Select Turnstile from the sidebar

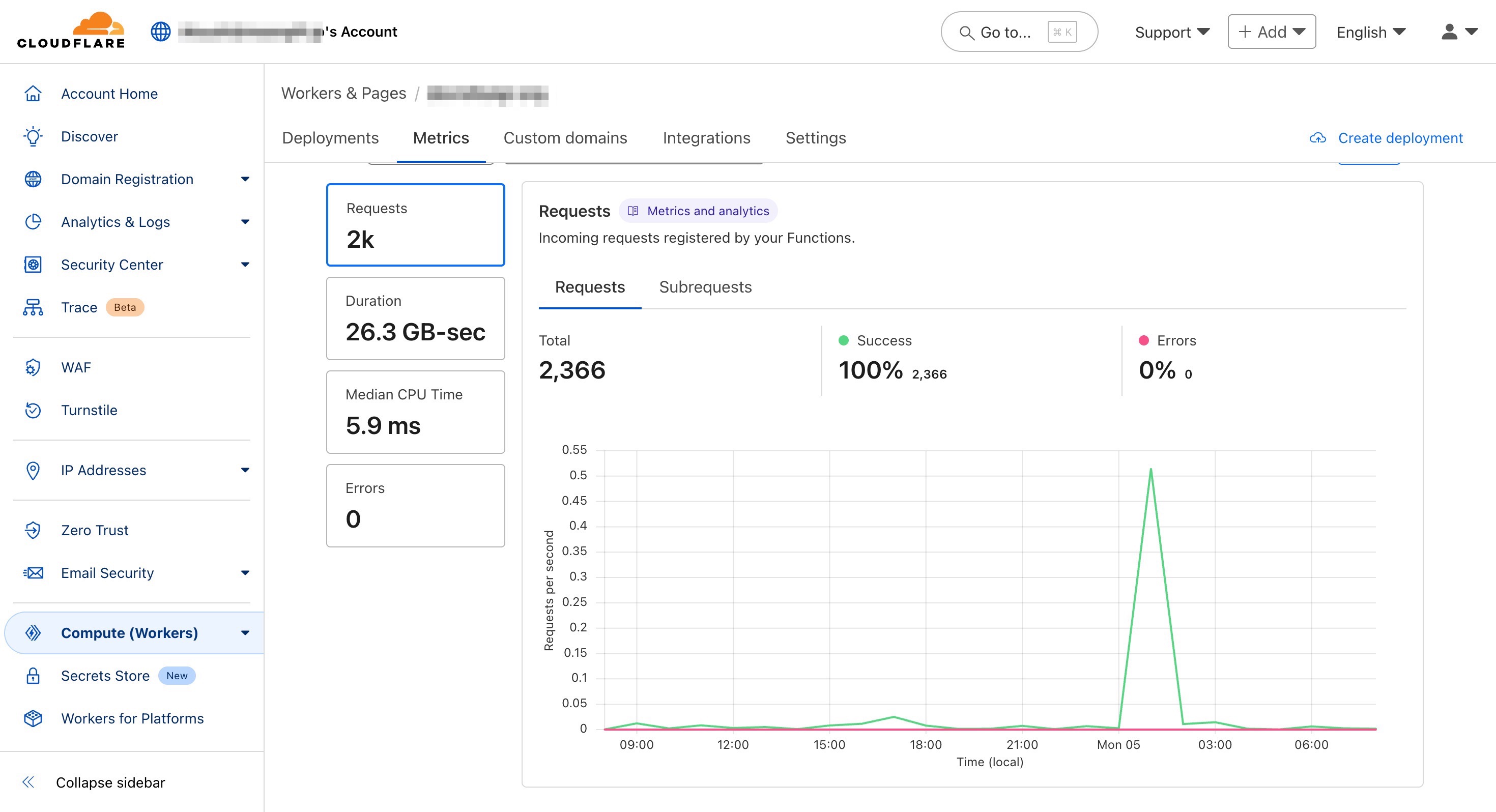click(x=90, y=410)
